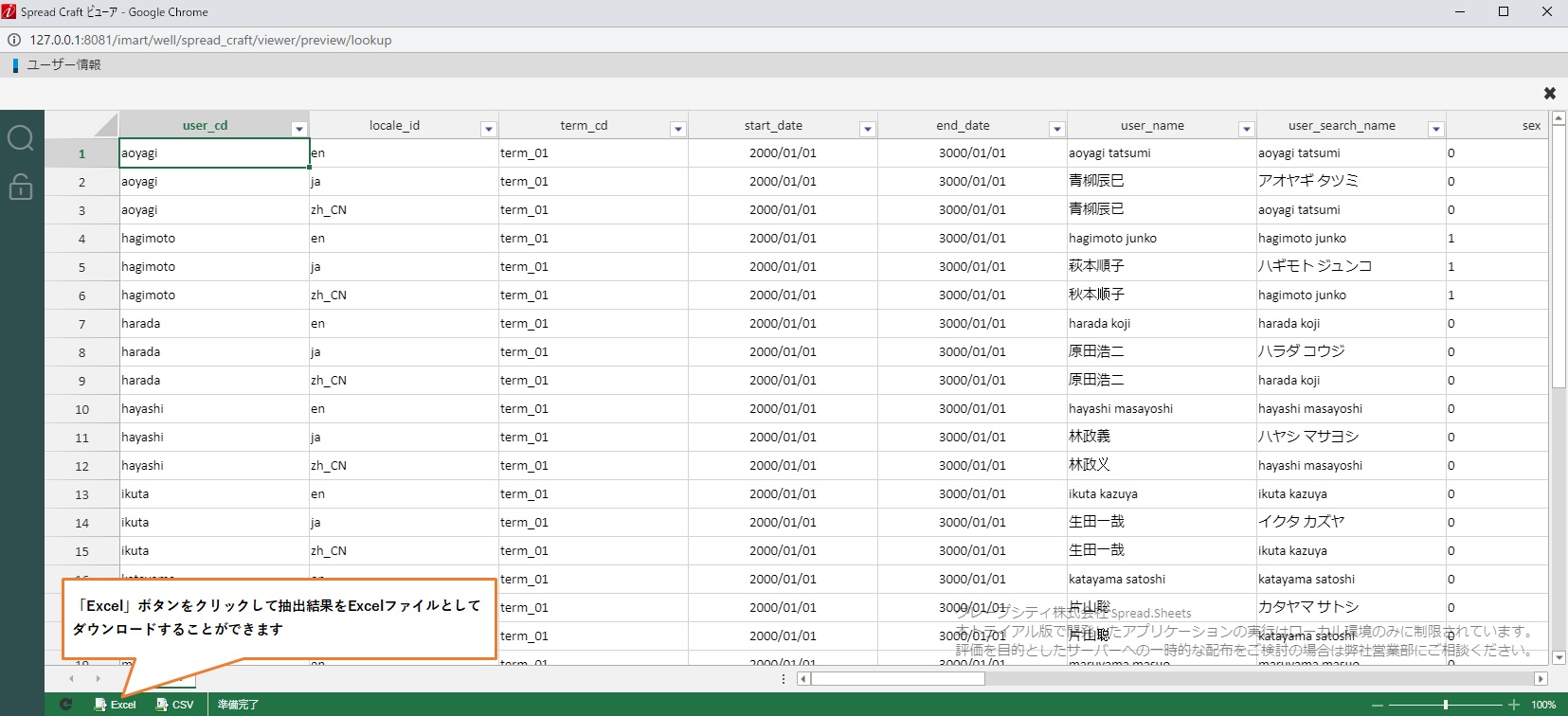The height and width of the screenshot is (716, 1568).
Task: Click the zoom out minus icon
Action: pos(1377,705)
